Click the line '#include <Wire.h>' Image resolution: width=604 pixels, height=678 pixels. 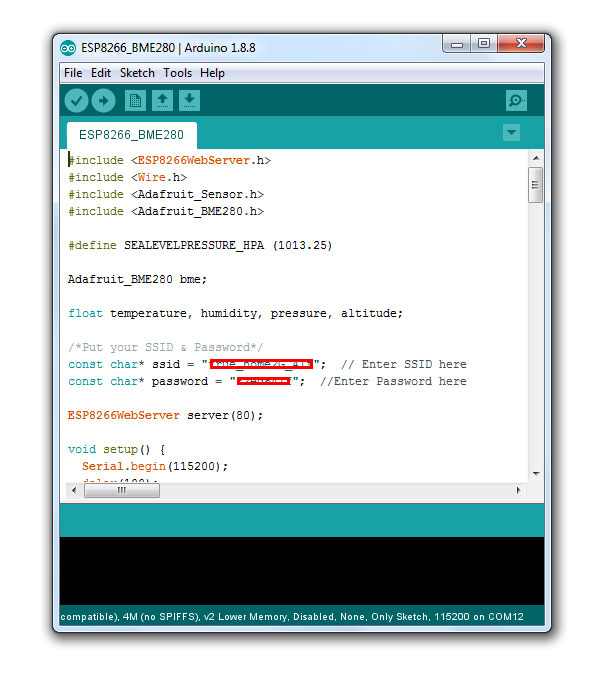pos(128,177)
